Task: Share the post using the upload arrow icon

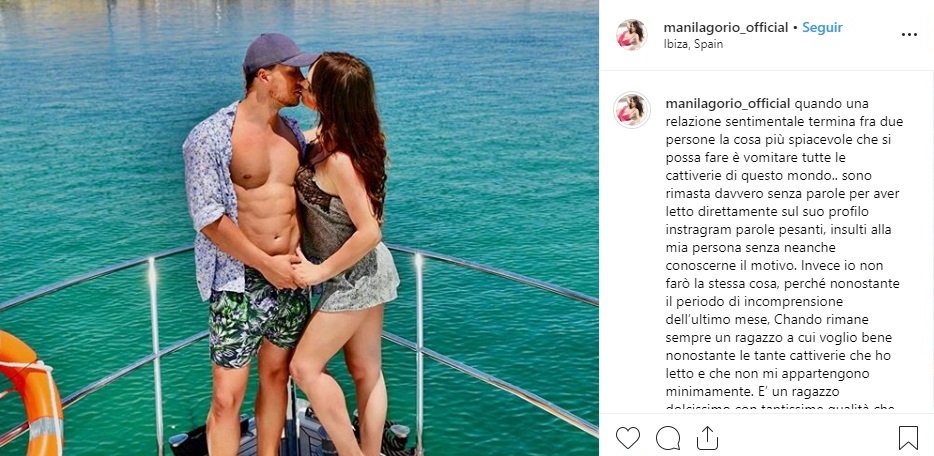Action: click(707, 438)
